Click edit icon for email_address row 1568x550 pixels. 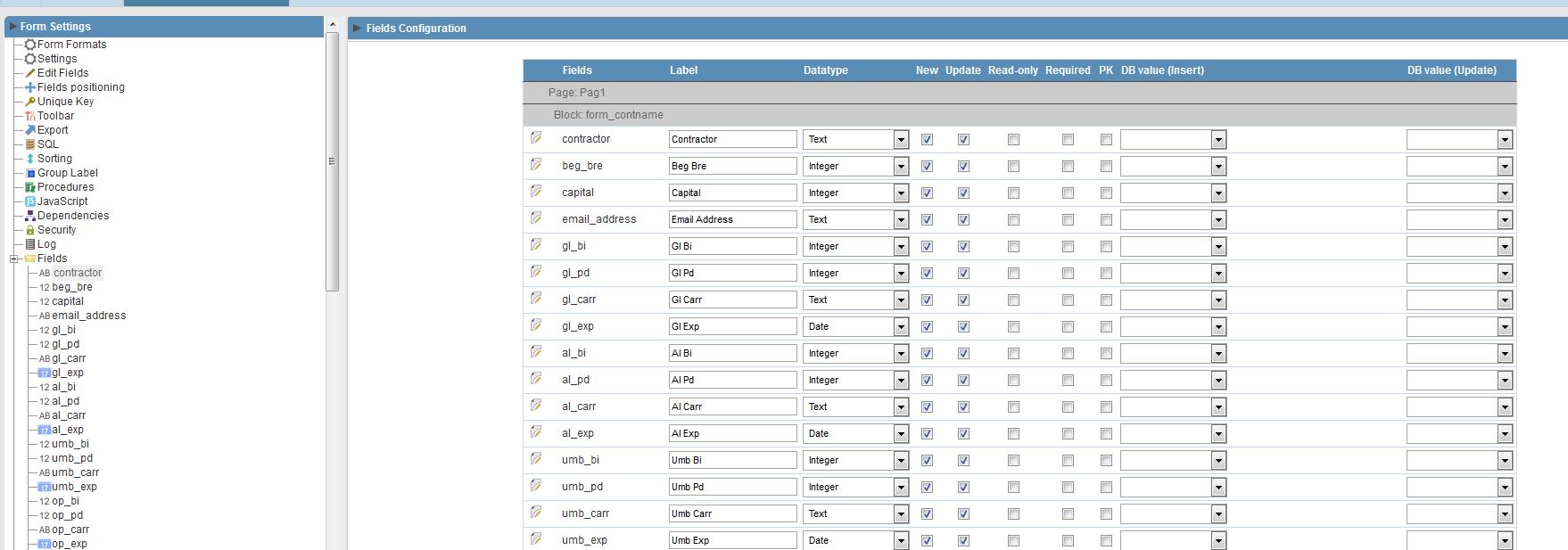pyautogui.click(x=536, y=218)
